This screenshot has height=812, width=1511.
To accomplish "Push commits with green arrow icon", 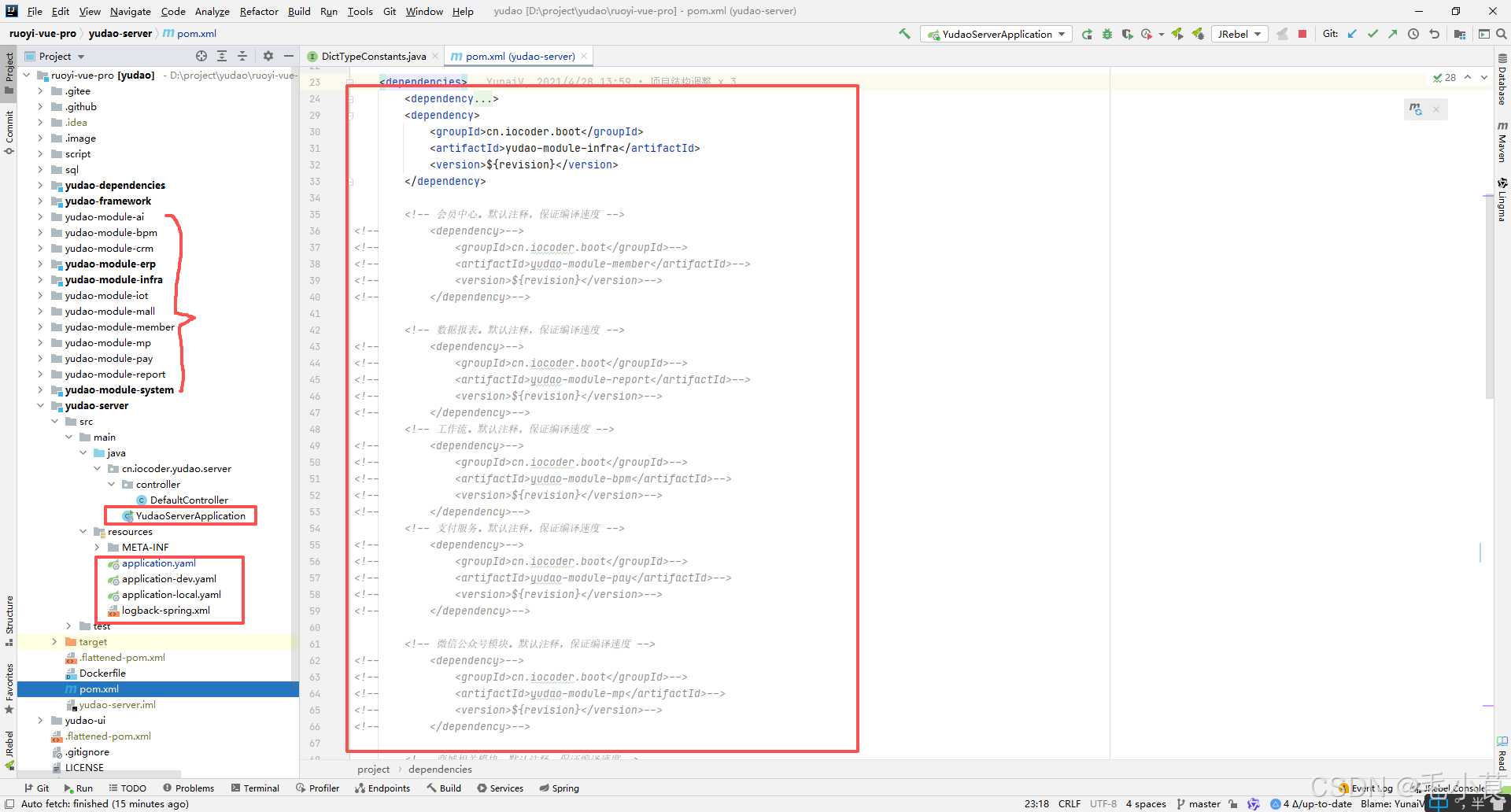I will tap(1393, 34).
